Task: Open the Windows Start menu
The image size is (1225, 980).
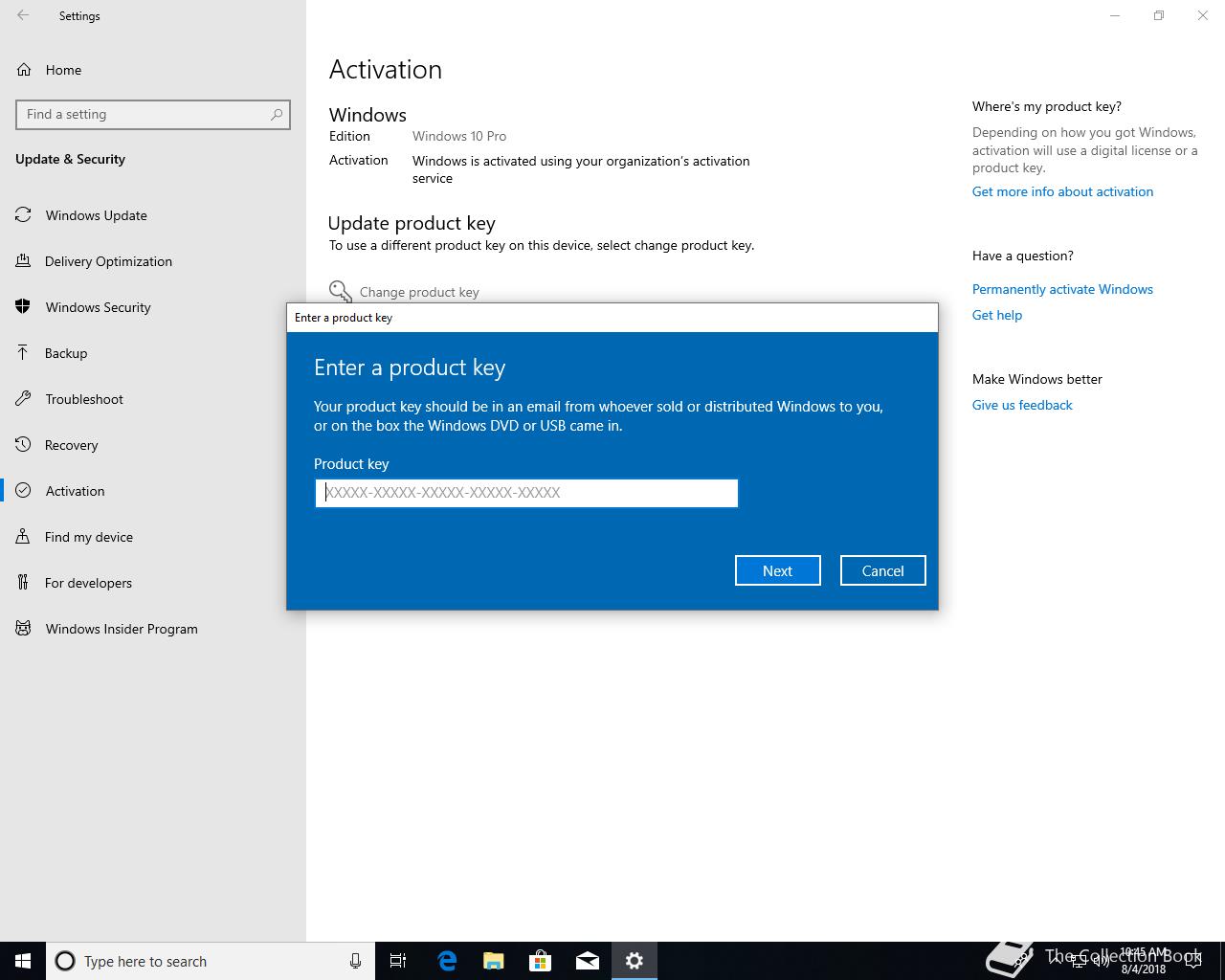Action: tap(23, 961)
